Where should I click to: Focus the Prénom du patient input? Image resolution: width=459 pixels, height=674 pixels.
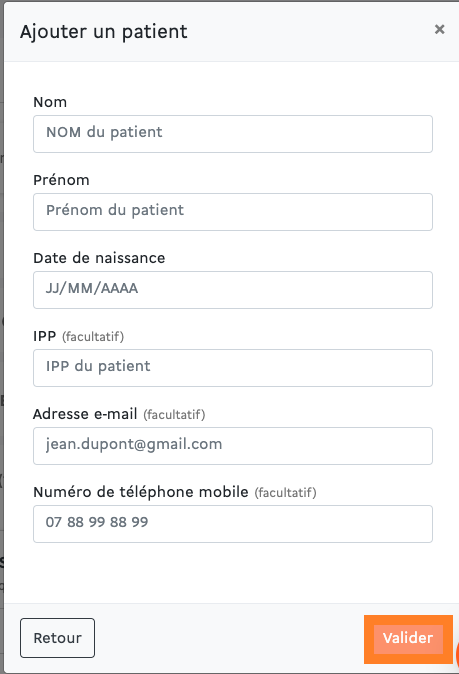[x=233, y=212]
